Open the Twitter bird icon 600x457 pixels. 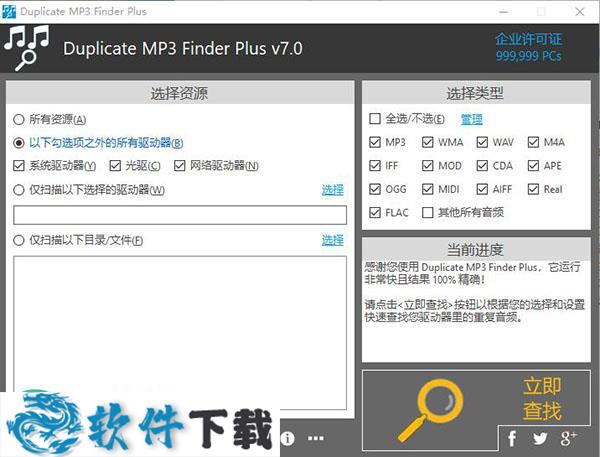coord(540,438)
